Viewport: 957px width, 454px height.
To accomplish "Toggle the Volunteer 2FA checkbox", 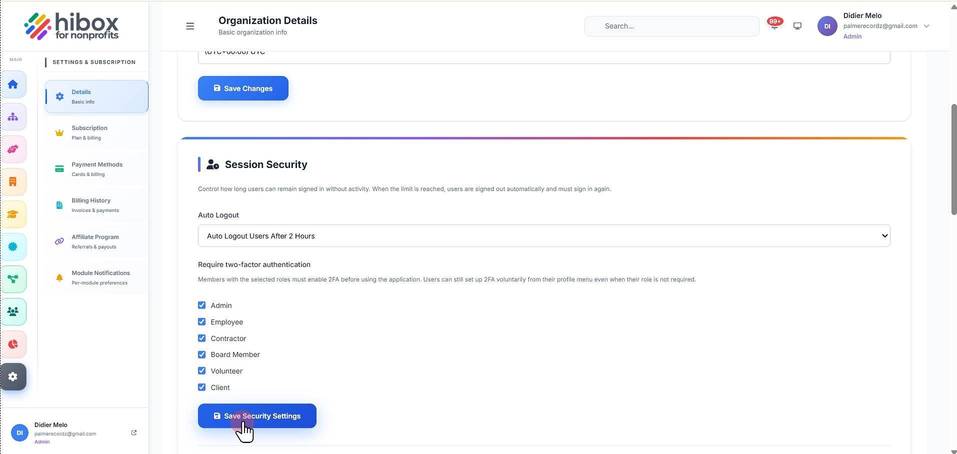I will pos(202,370).
